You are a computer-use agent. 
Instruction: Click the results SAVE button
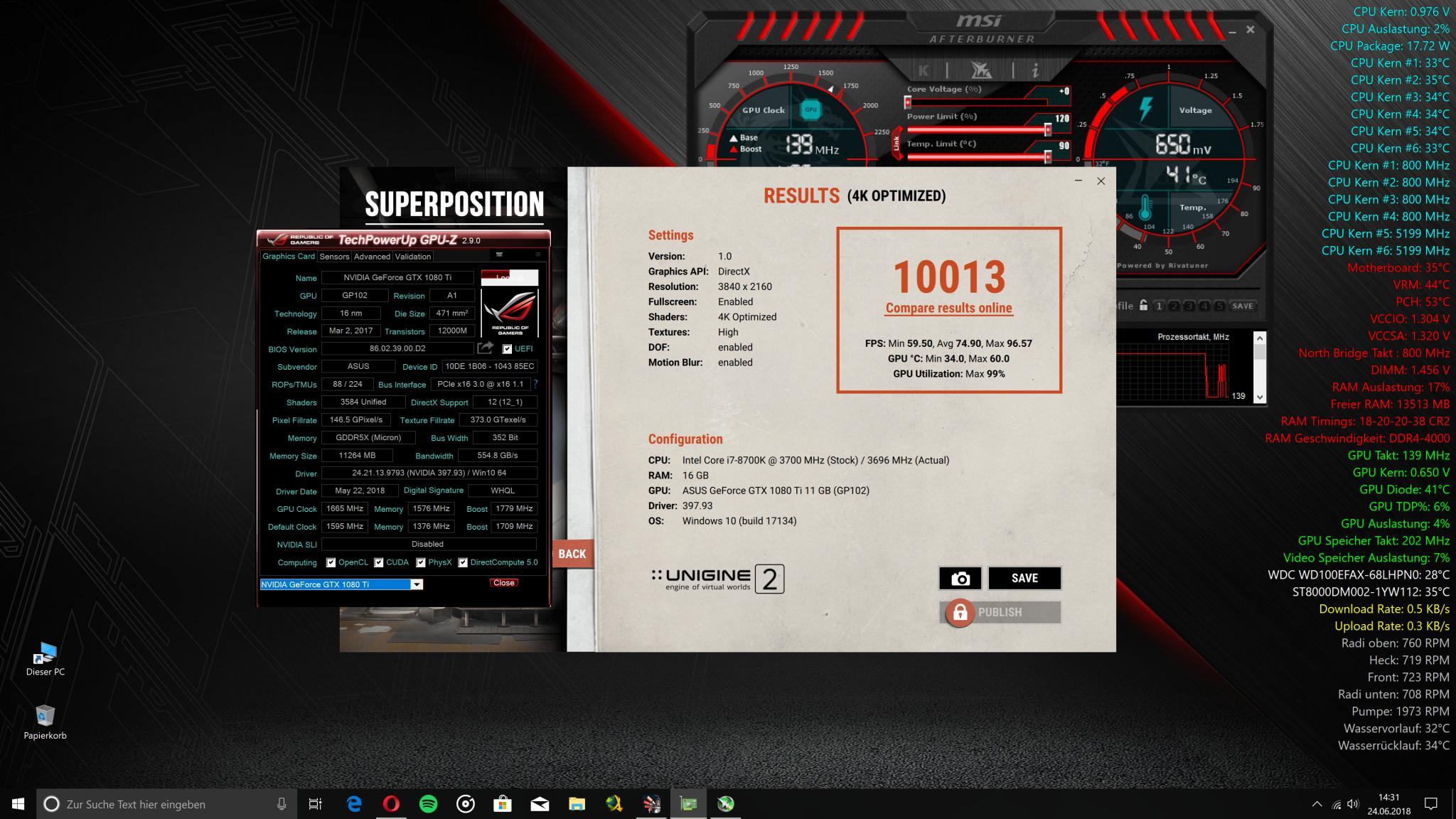[1024, 578]
